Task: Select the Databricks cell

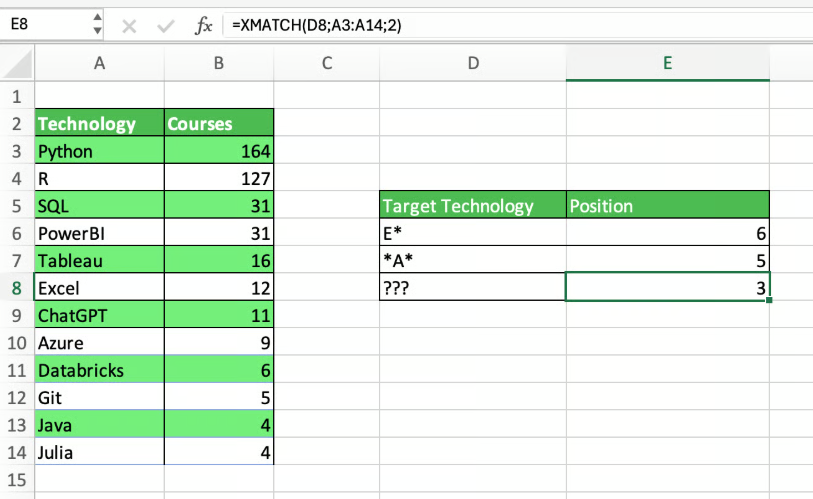Action: pyautogui.click(x=99, y=370)
